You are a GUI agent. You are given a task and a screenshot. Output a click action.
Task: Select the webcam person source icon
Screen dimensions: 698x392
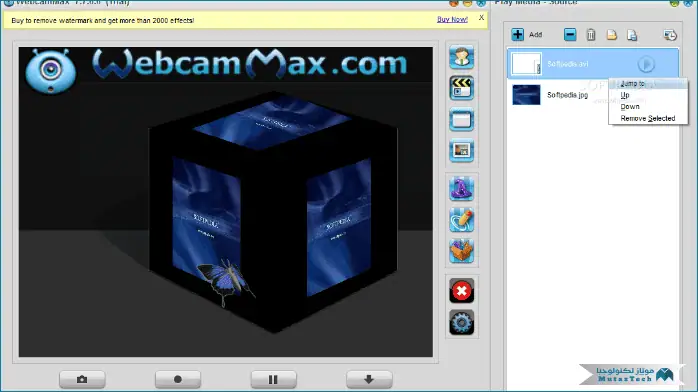point(462,57)
